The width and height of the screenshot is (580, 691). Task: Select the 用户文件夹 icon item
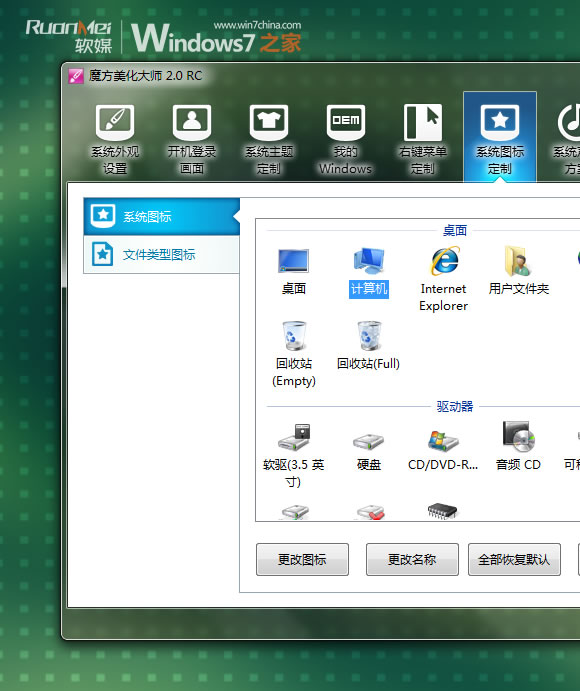click(519, 271)
